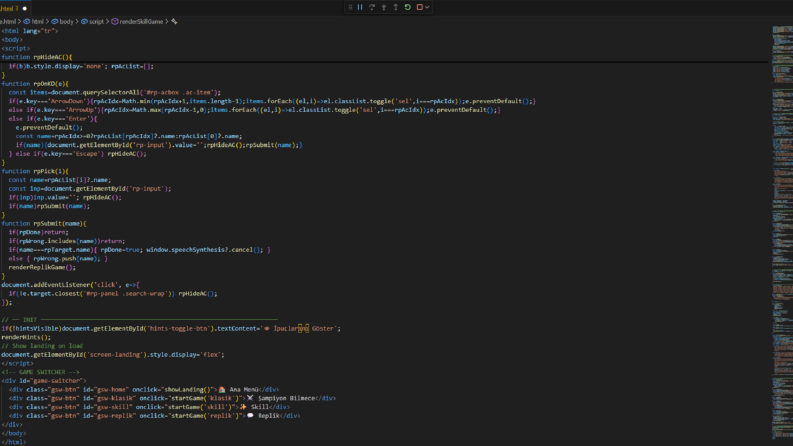The width and height of the screenshot is (793, 446).
Task: Click the '// Show landing on load' comment
Action: tap(42, 346)
